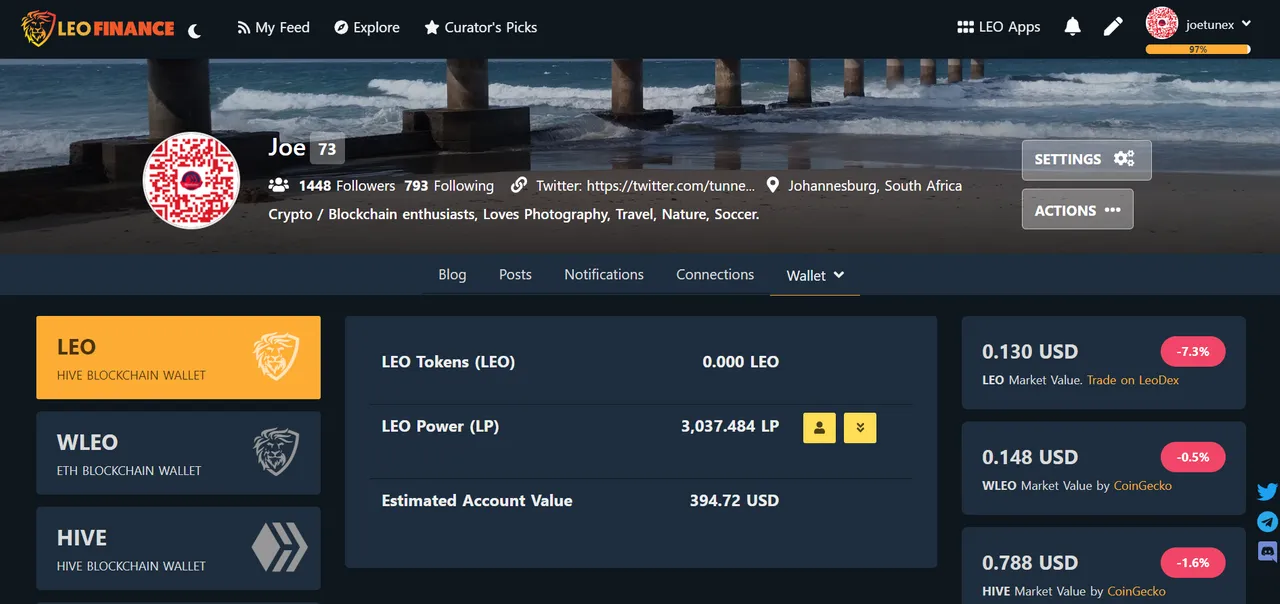Open notifications bell icon
The height and width of the screenshot is (604, 1280).
coord(1073,27)
